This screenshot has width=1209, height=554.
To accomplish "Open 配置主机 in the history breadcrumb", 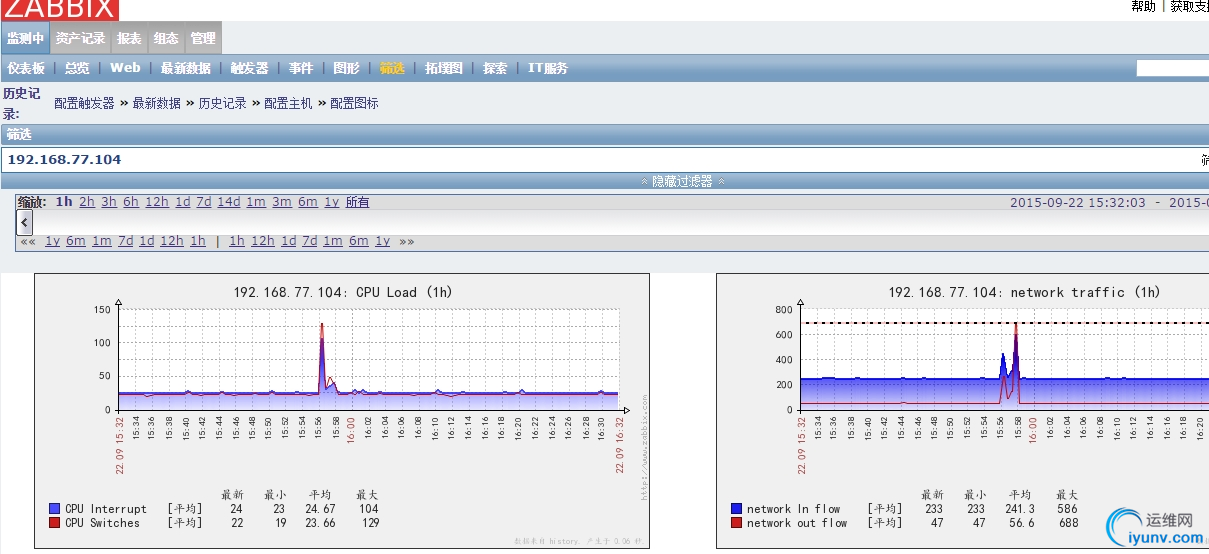I will pyautogui.click(x=288, y=103).
